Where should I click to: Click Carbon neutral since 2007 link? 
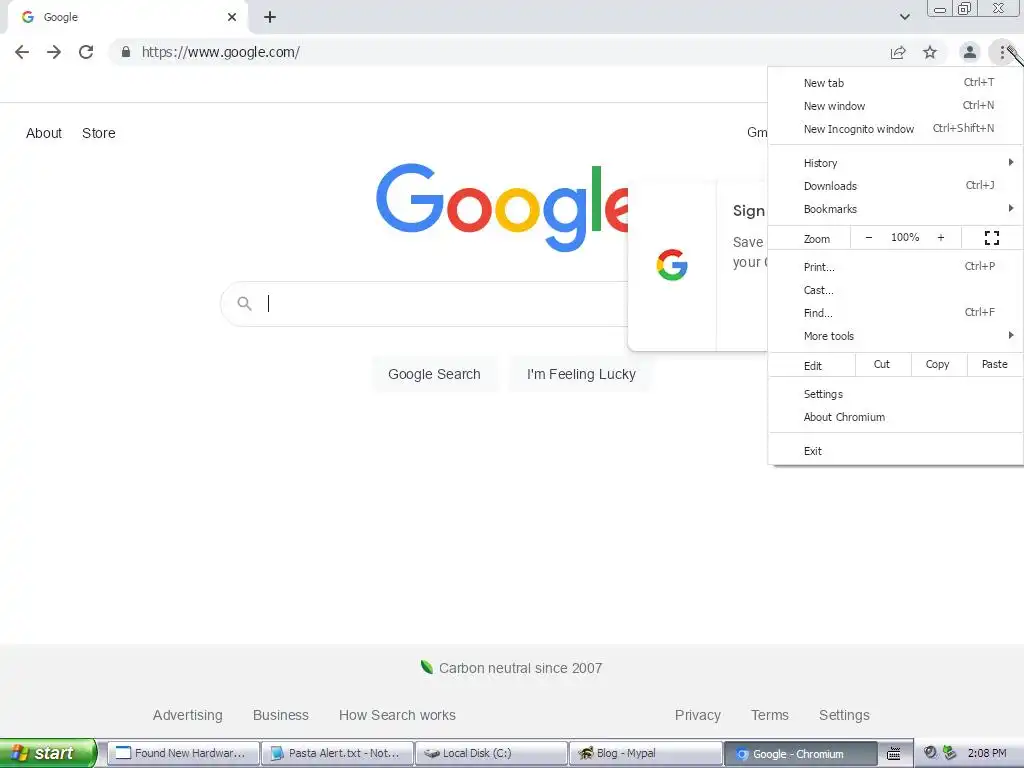[x=511, y=668]
